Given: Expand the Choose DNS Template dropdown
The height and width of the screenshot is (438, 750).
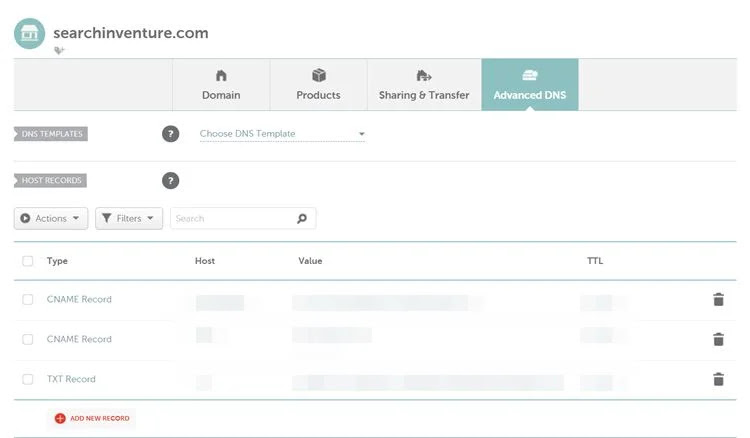Looking at the screenshot, I should [282, 134].
